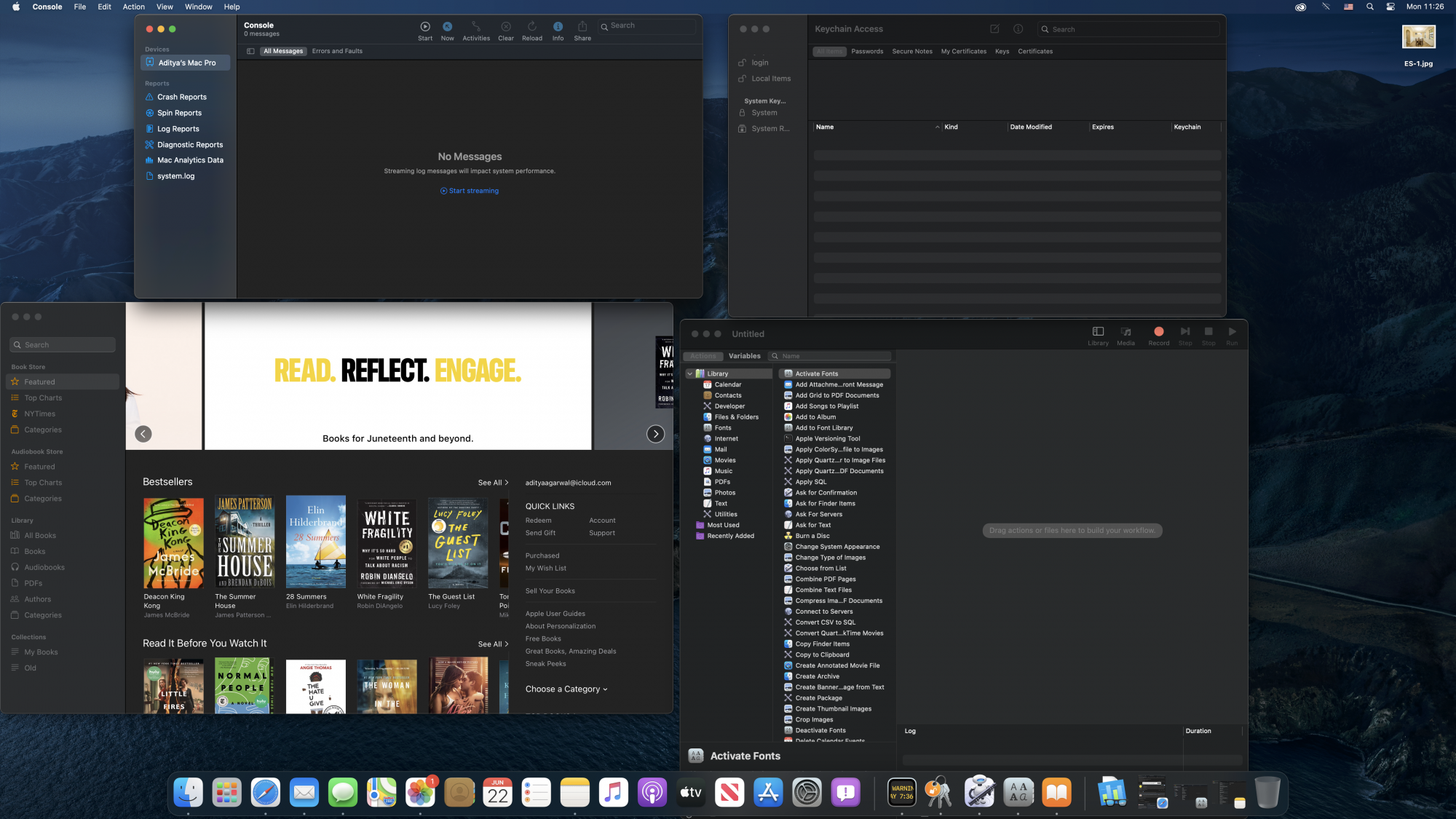Image resolution: width=1456 pixels, height=819 pixels.
Task: Open Spotlight search in the menu bar
Action: pyautogui.click(x=1369, y=7)
